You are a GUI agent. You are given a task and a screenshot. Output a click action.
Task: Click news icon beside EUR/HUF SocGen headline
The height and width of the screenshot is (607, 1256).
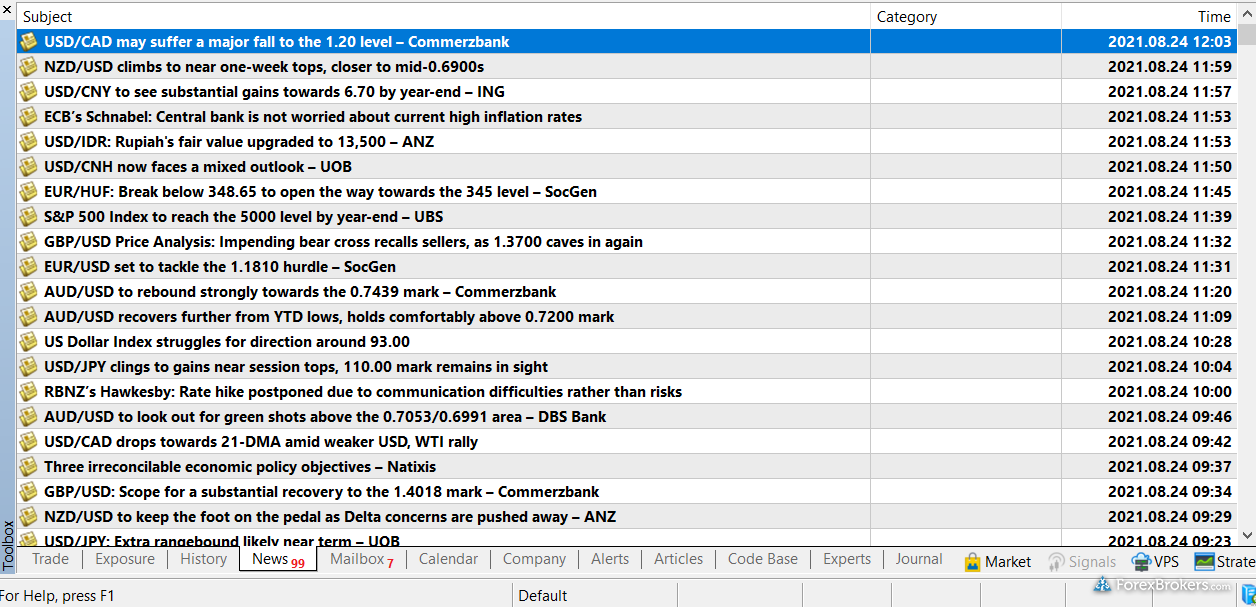(28, 192)
